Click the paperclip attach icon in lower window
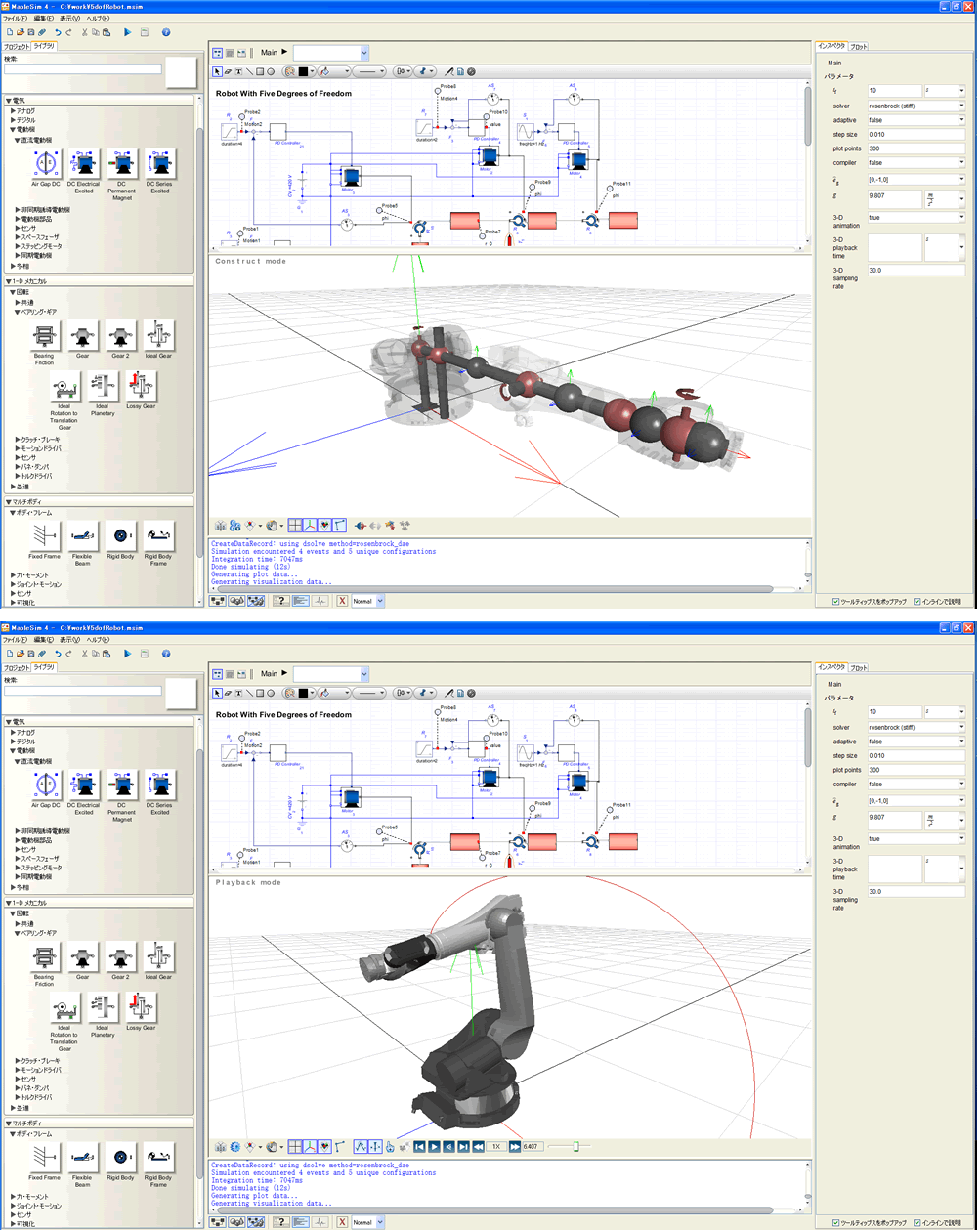980x1230 pixels. tap(41, 654)
